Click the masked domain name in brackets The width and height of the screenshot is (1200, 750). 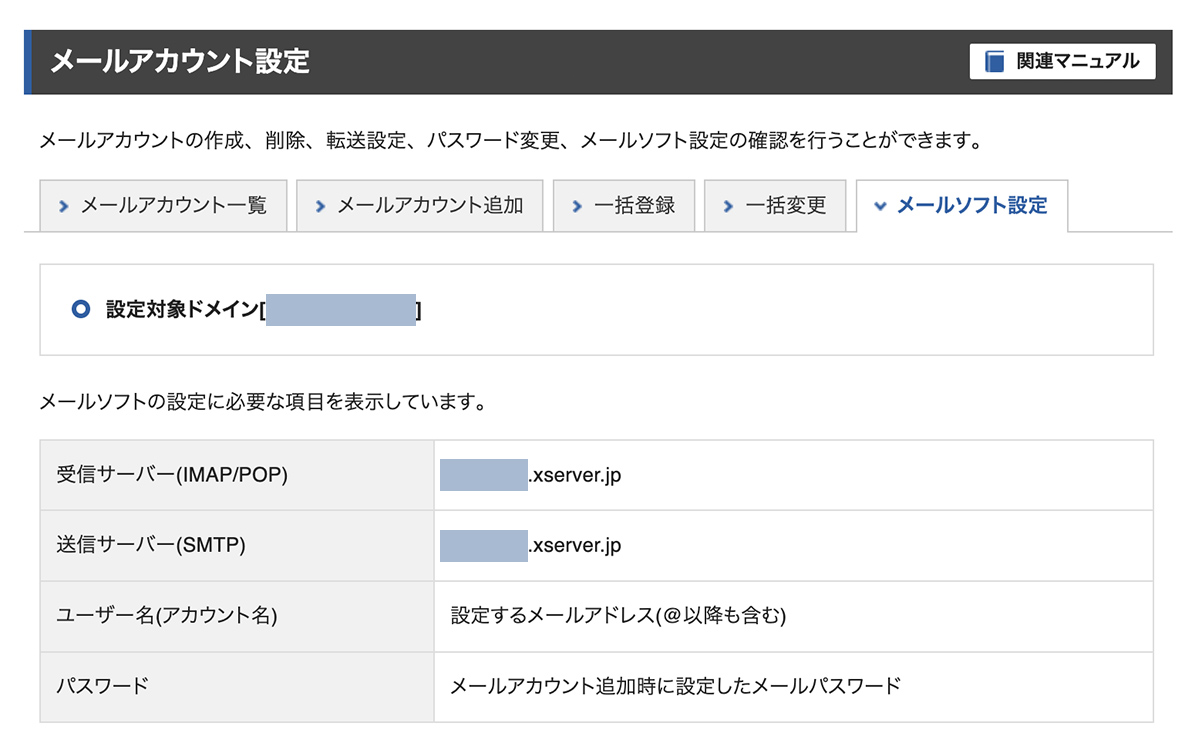click(340, 310)
